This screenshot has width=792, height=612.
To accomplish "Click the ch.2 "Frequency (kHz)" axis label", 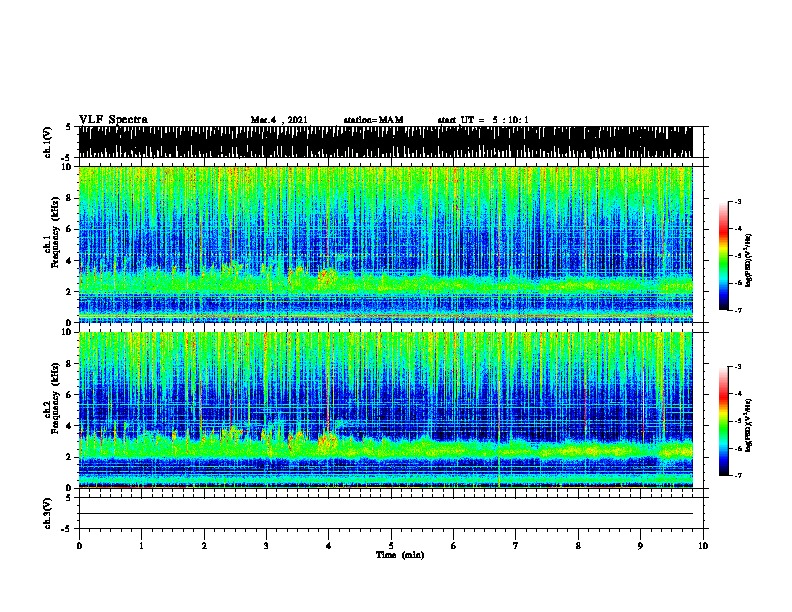I will [55, 398].
